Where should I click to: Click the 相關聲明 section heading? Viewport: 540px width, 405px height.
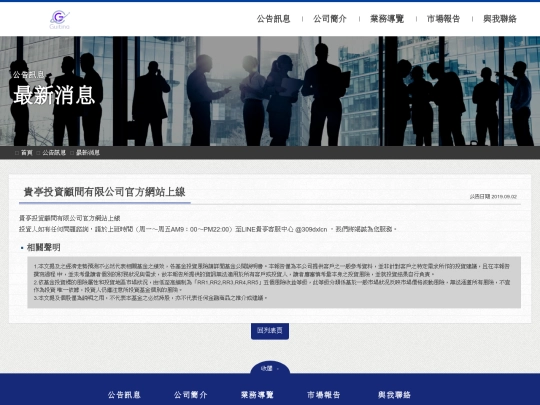pyautogui.click(x=43, y=247)
